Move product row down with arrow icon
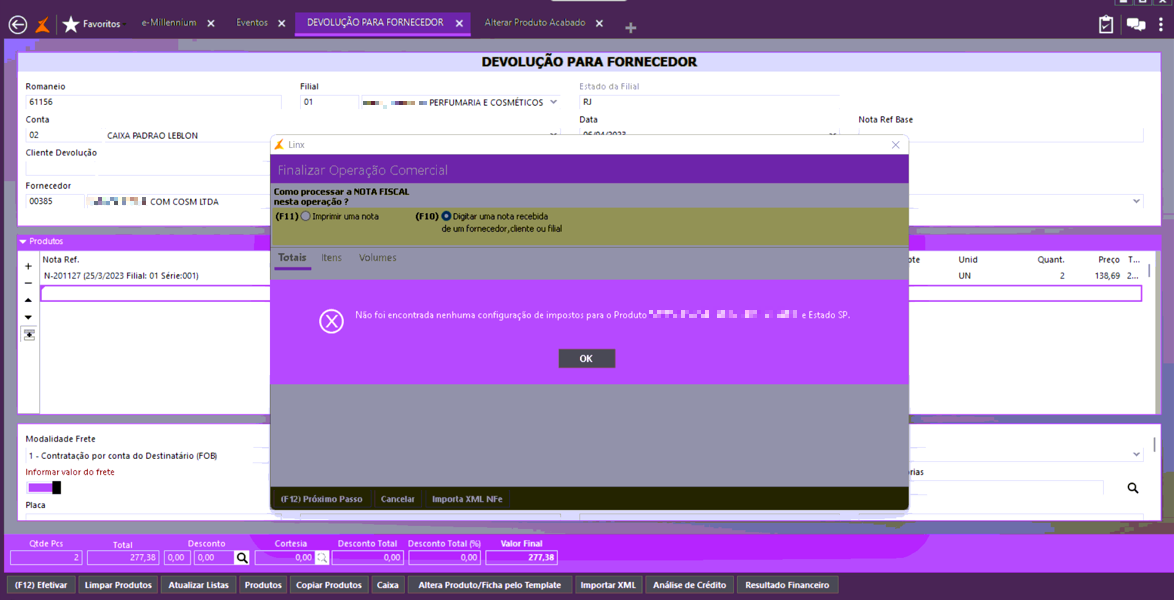 pos(28,318)
